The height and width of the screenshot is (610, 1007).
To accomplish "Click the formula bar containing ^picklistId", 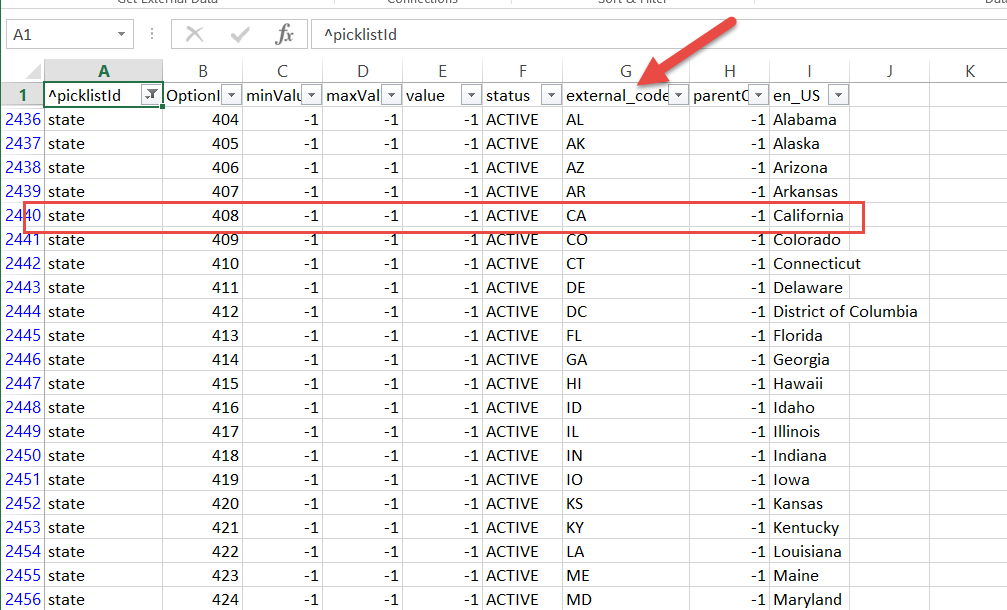I will 659,34.
